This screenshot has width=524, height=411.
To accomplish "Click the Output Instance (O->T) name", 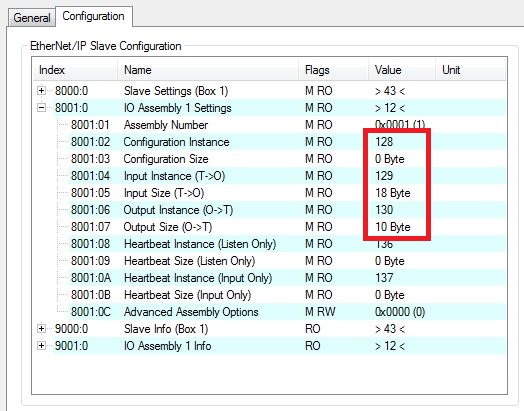I will (x=178, y=210).
